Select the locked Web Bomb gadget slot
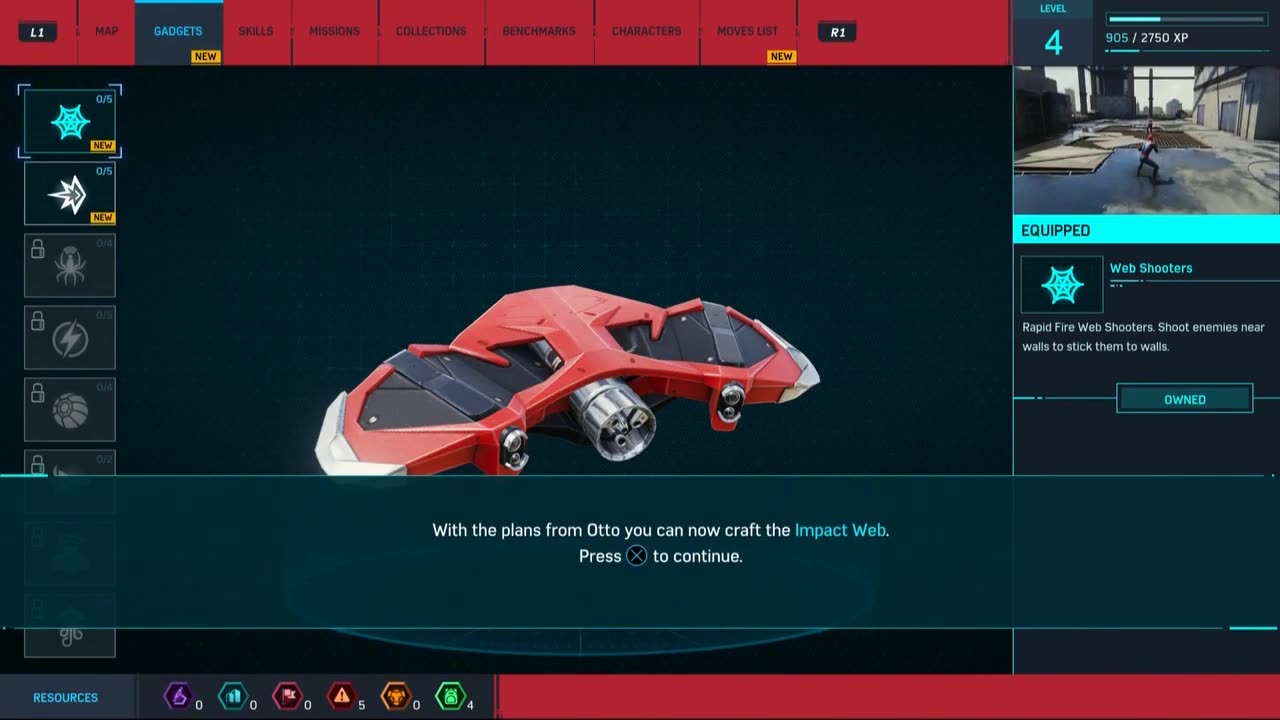The image size is (1280, 720). point(70,410)
